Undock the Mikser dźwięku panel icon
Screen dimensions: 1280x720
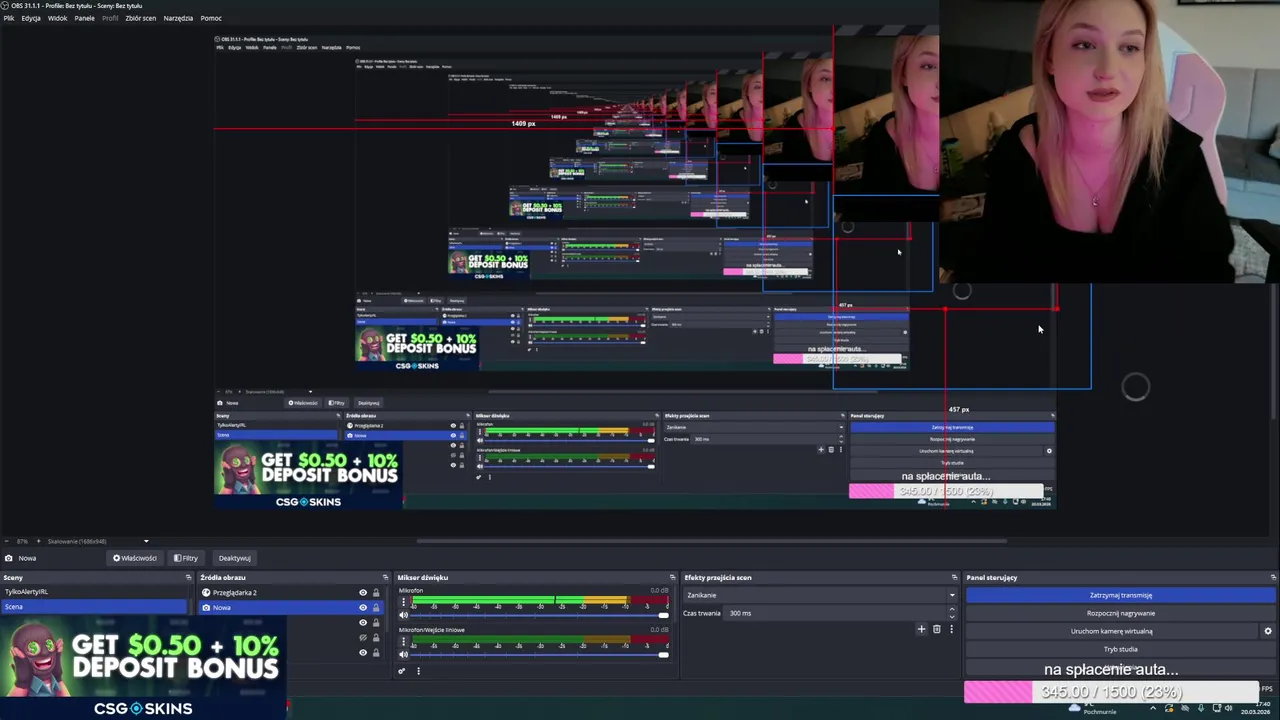tap(672, 577)
